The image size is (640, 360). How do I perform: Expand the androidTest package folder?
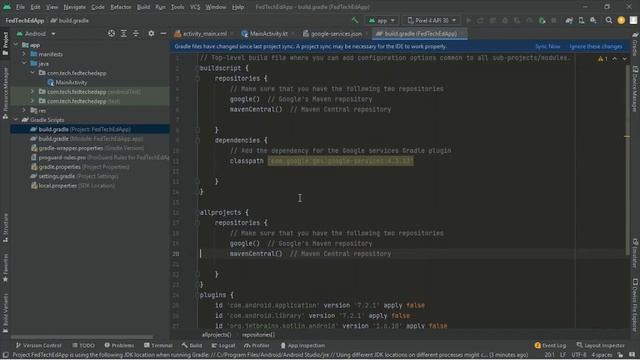point(33,91)
